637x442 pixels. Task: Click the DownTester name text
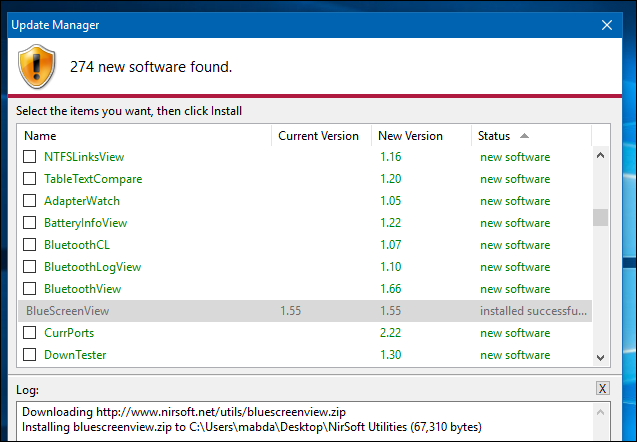[75, 355]
